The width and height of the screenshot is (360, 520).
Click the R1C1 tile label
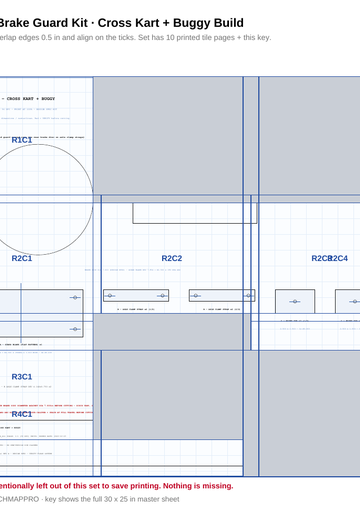pyautogui.click(x=22, y=140)
